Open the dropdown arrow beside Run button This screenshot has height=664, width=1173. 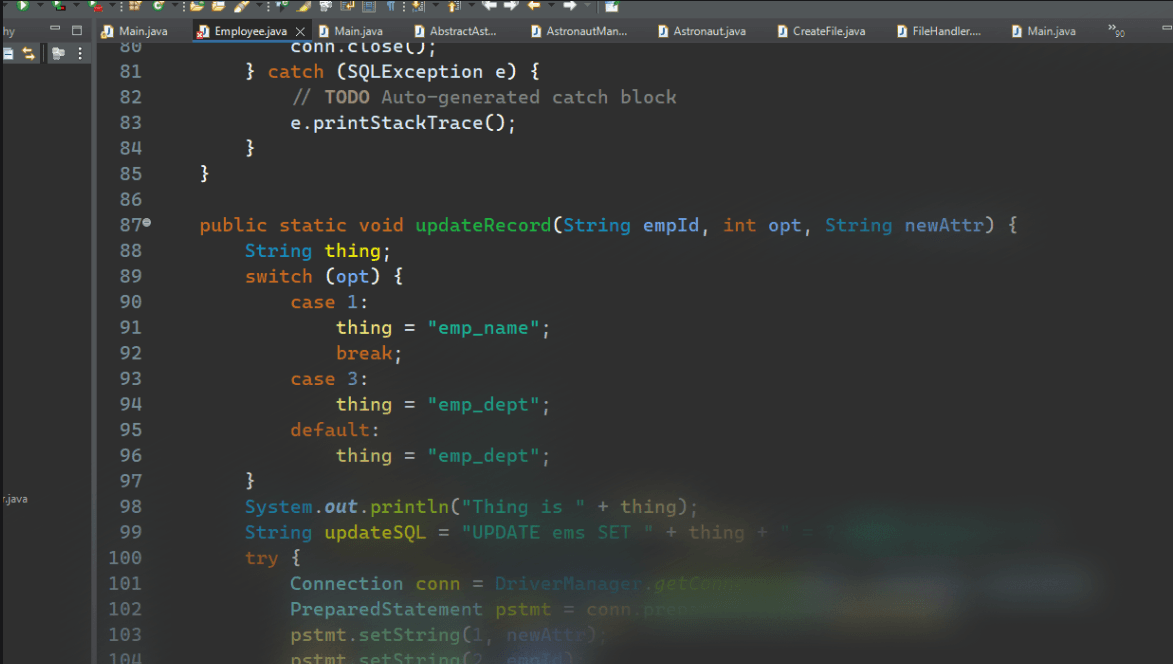37,6
